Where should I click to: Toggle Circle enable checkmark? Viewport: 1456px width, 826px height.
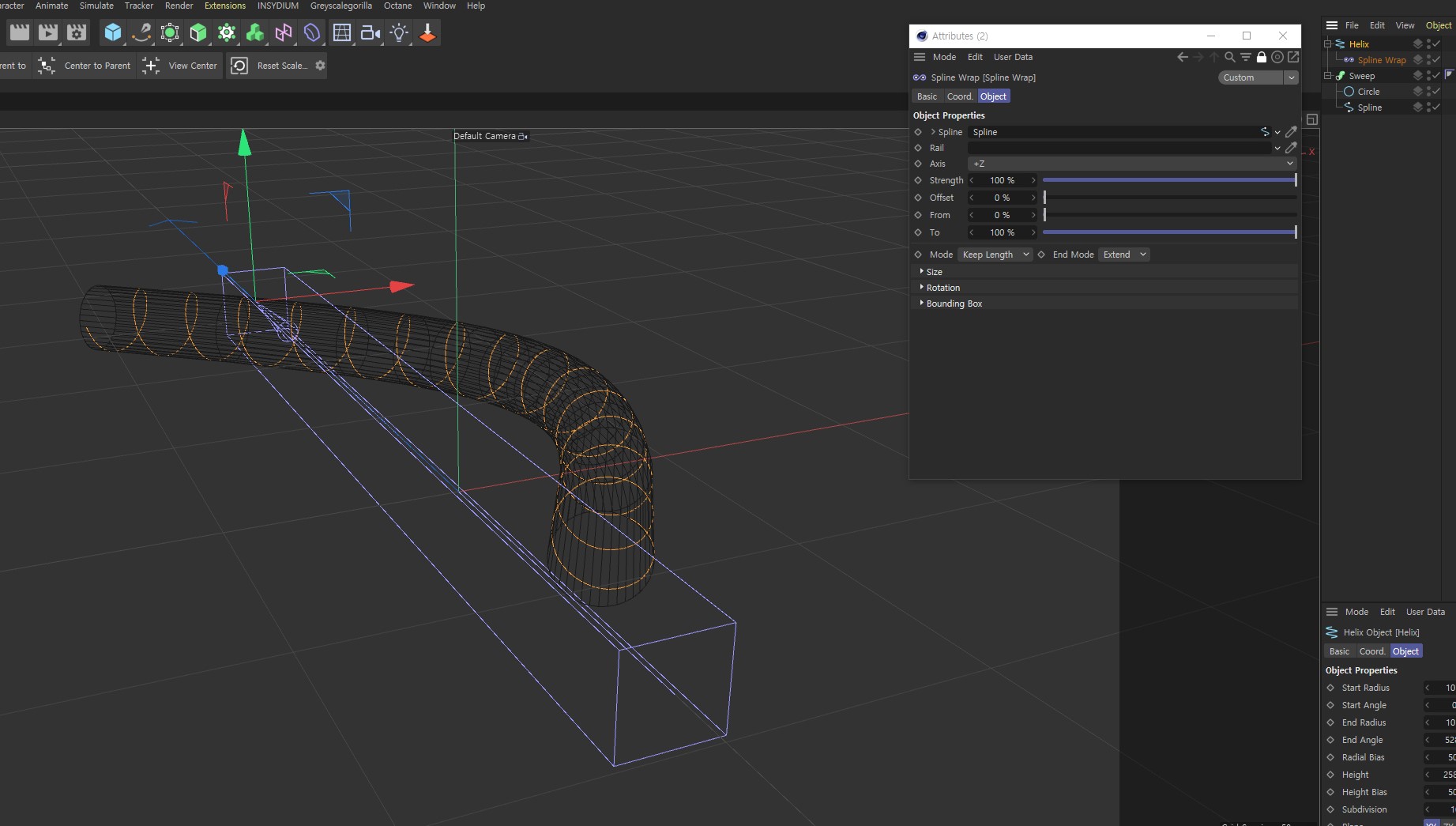pos(1436,92)
